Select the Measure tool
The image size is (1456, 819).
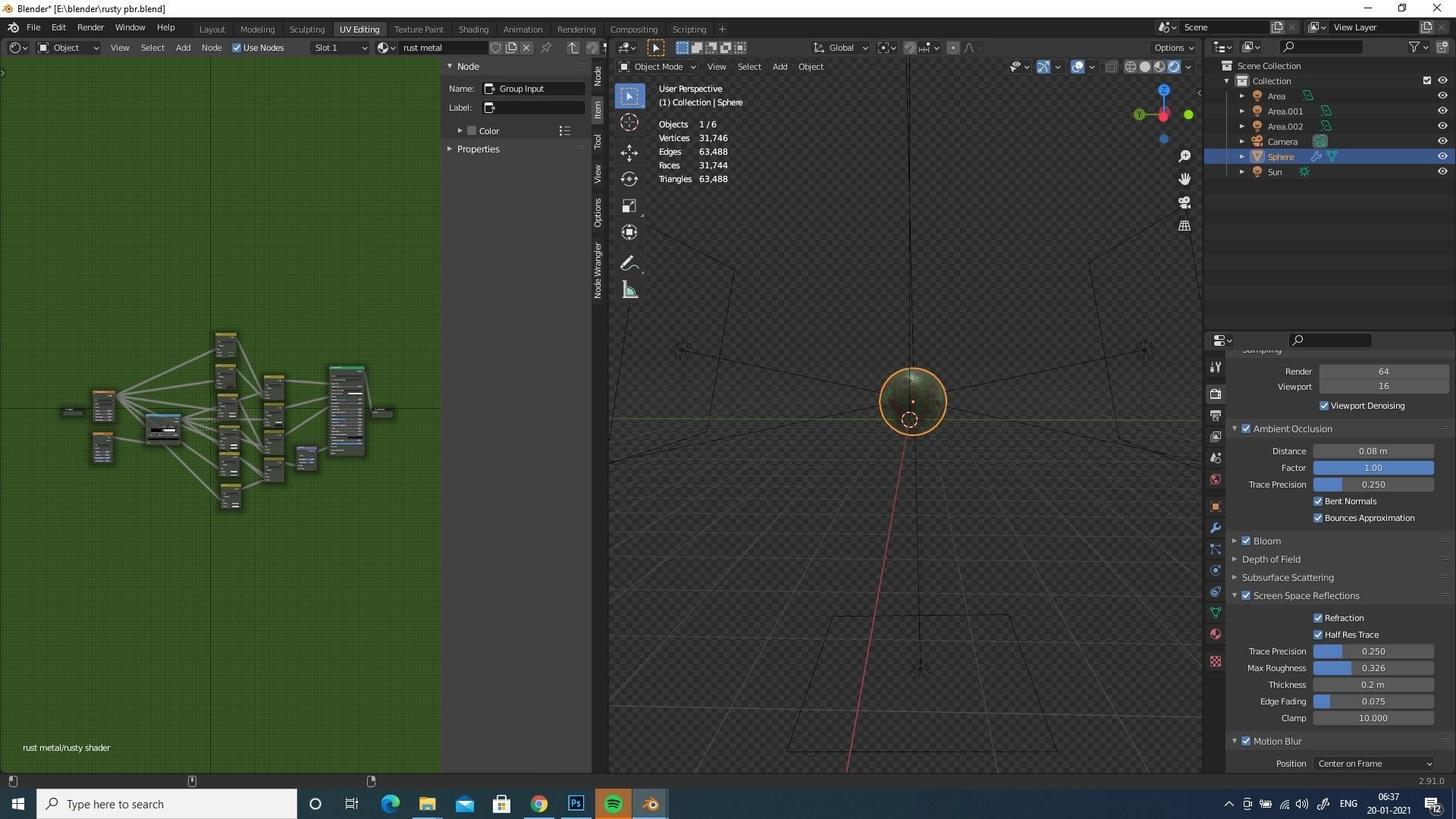pyautogui.click(x=629, y=290)
